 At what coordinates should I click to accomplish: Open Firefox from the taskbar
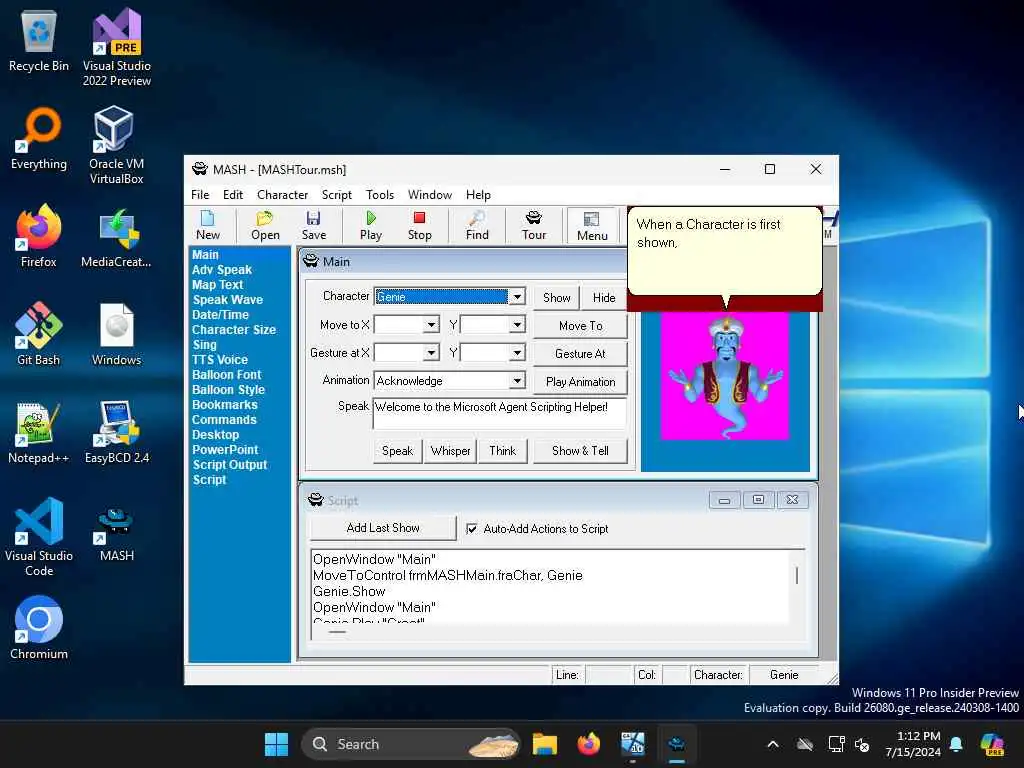point(588,744)
